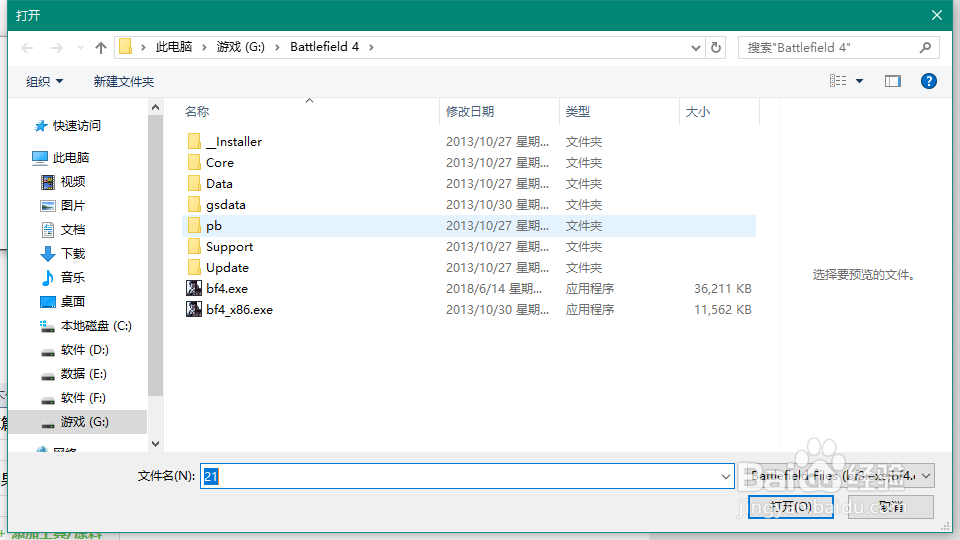Open the Battlefield Files type filter

pos(837,476)
